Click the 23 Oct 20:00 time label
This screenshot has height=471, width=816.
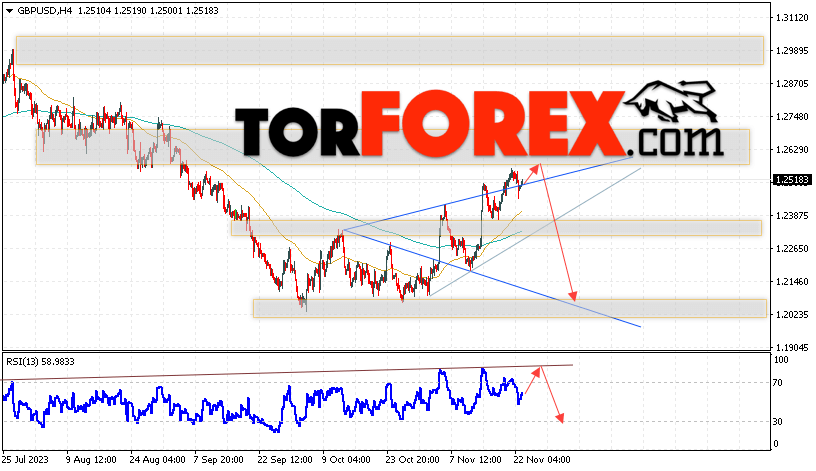[x=412, y=460]
